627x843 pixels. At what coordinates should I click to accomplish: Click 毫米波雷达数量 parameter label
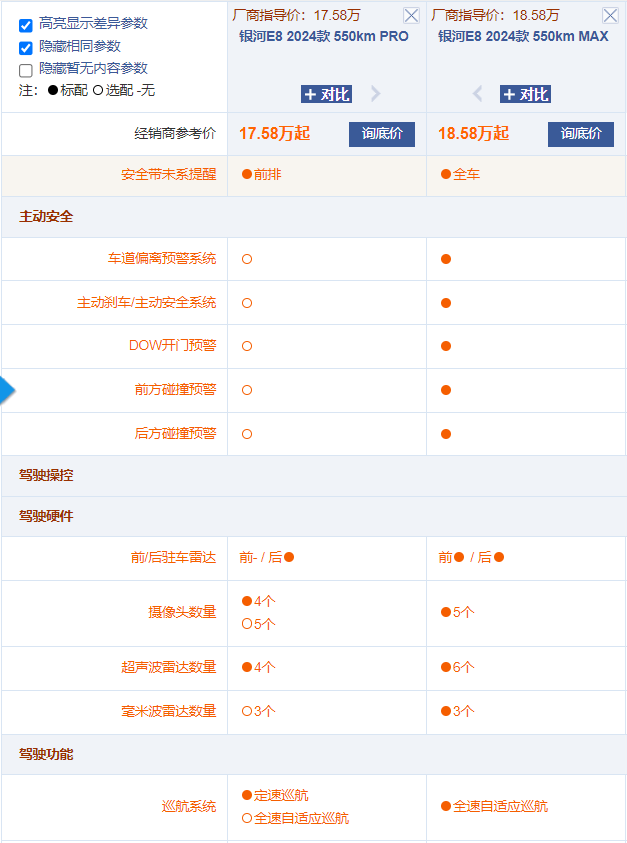click(168, 711)
